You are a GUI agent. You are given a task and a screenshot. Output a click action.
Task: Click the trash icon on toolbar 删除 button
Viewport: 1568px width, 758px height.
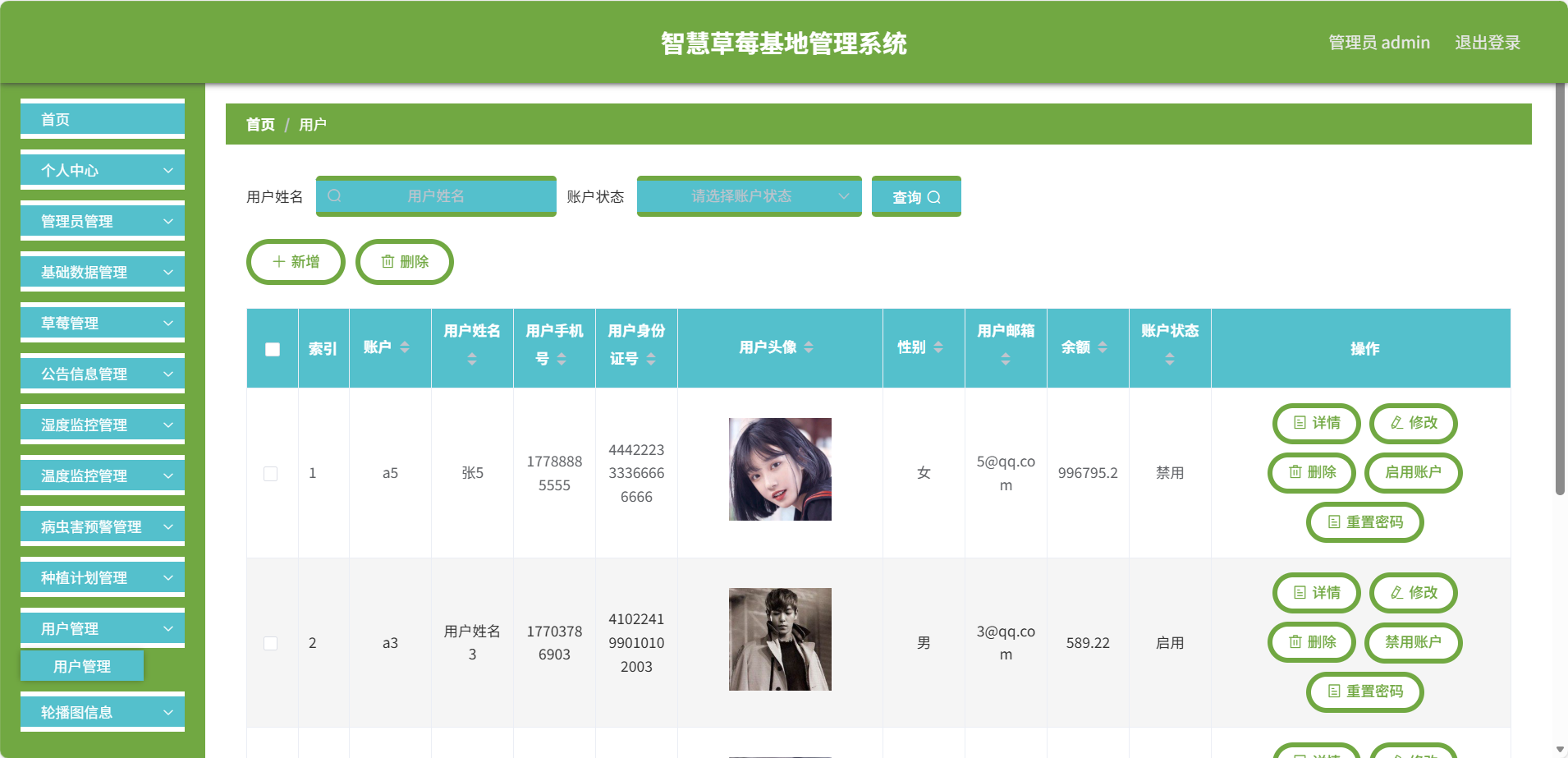[387, 261]
